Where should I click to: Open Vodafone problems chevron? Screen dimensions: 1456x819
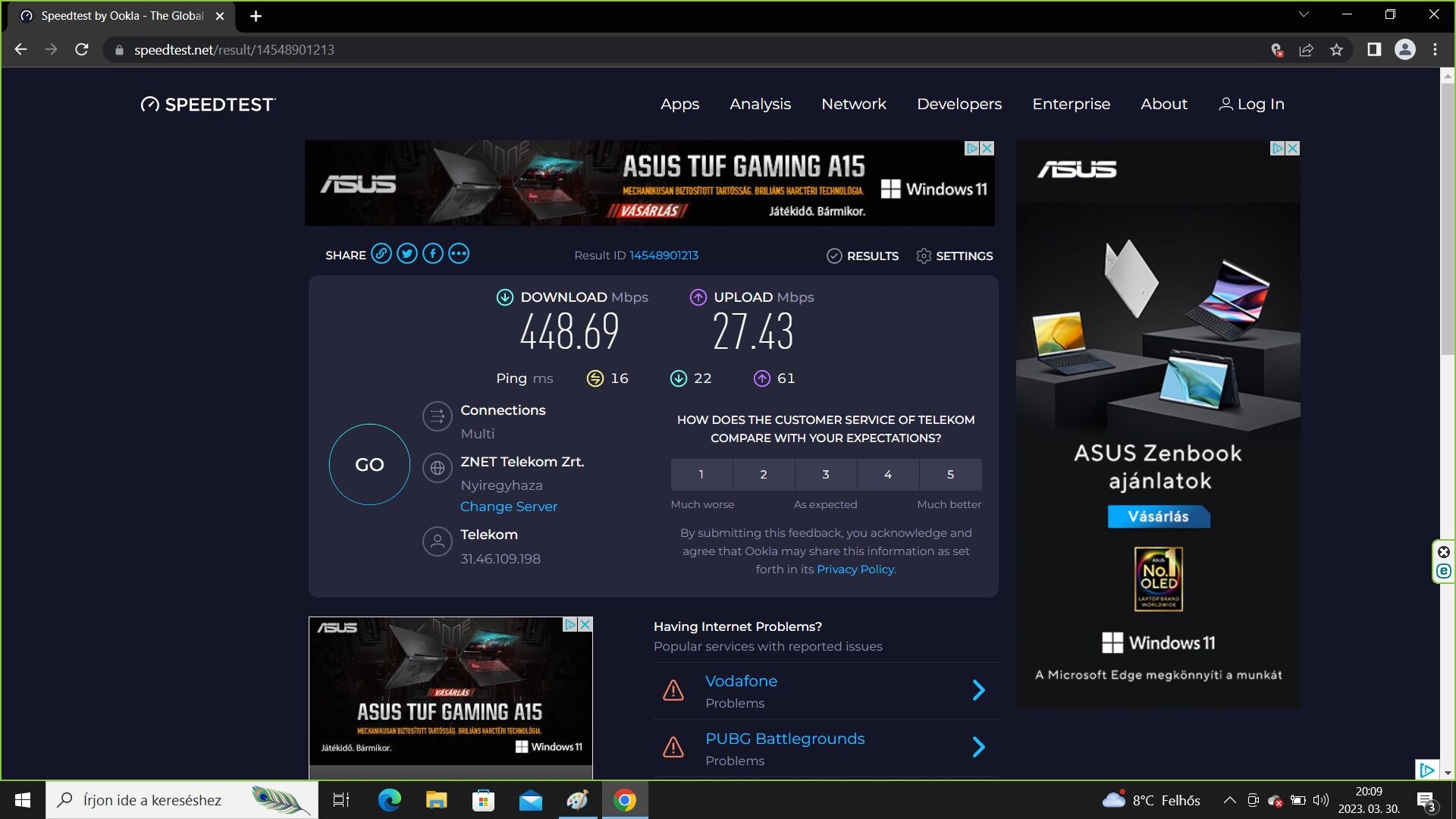pyautogui.click(x=978, y=690)
